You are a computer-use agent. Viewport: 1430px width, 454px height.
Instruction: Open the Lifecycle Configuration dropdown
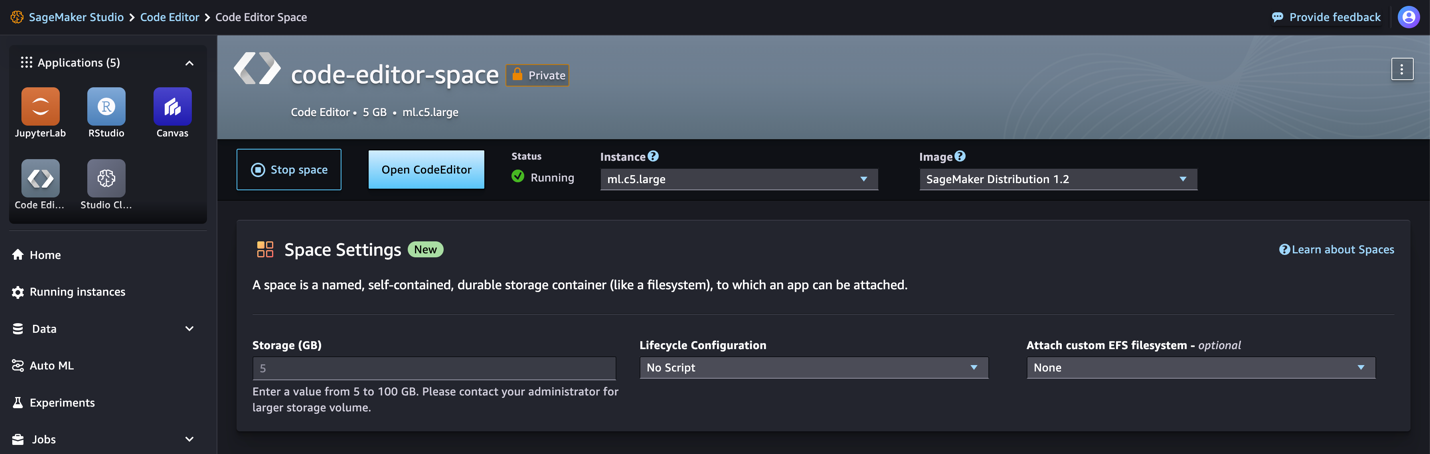813,368
